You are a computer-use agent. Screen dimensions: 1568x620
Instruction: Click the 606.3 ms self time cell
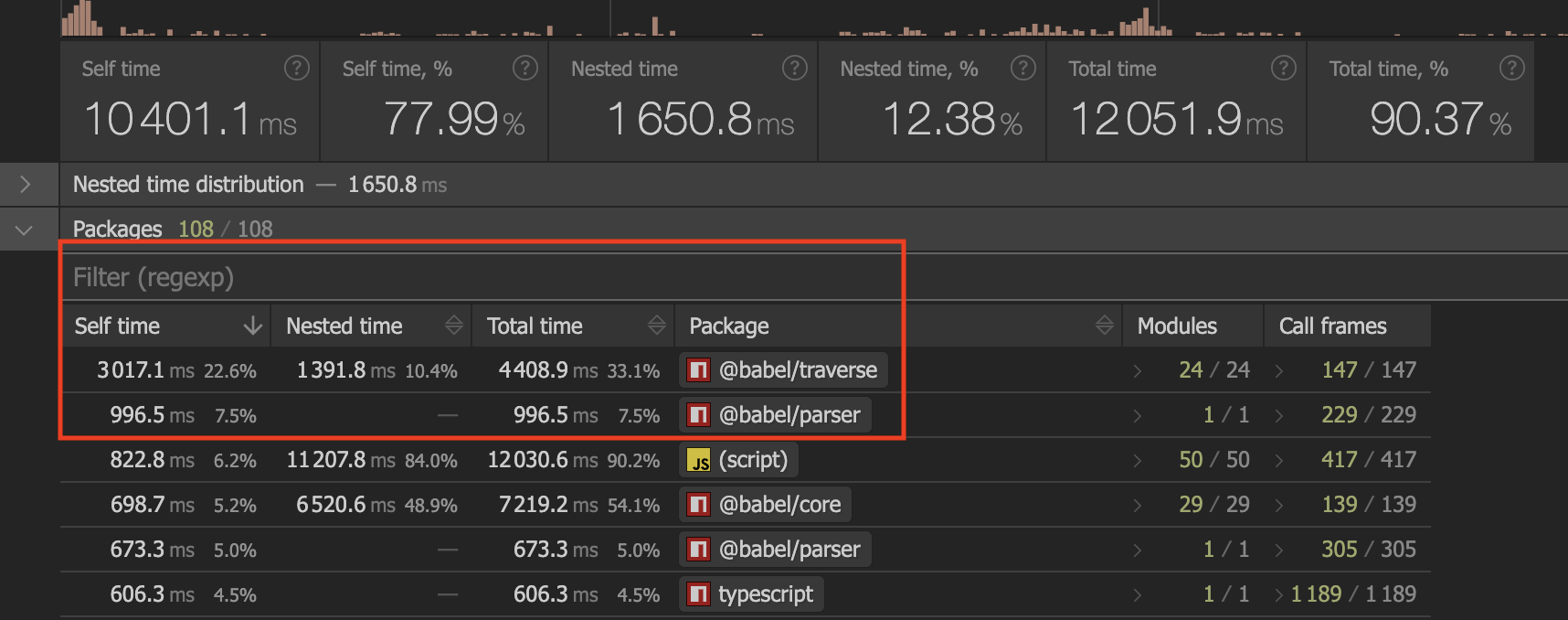pos(165,594)
